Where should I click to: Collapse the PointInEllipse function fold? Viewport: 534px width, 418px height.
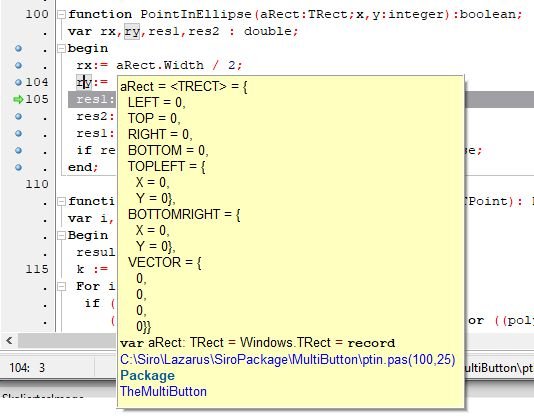(61, 14)
